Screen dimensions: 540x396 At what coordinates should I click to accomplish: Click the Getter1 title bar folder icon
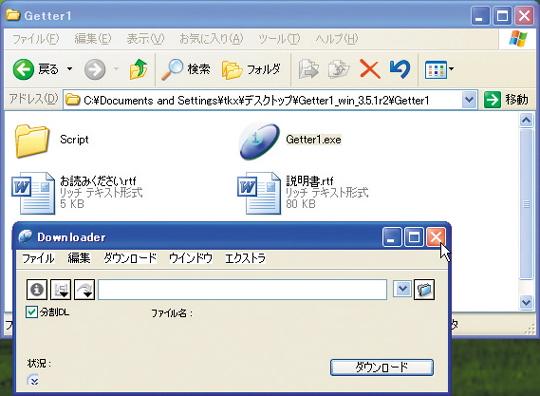13,15
